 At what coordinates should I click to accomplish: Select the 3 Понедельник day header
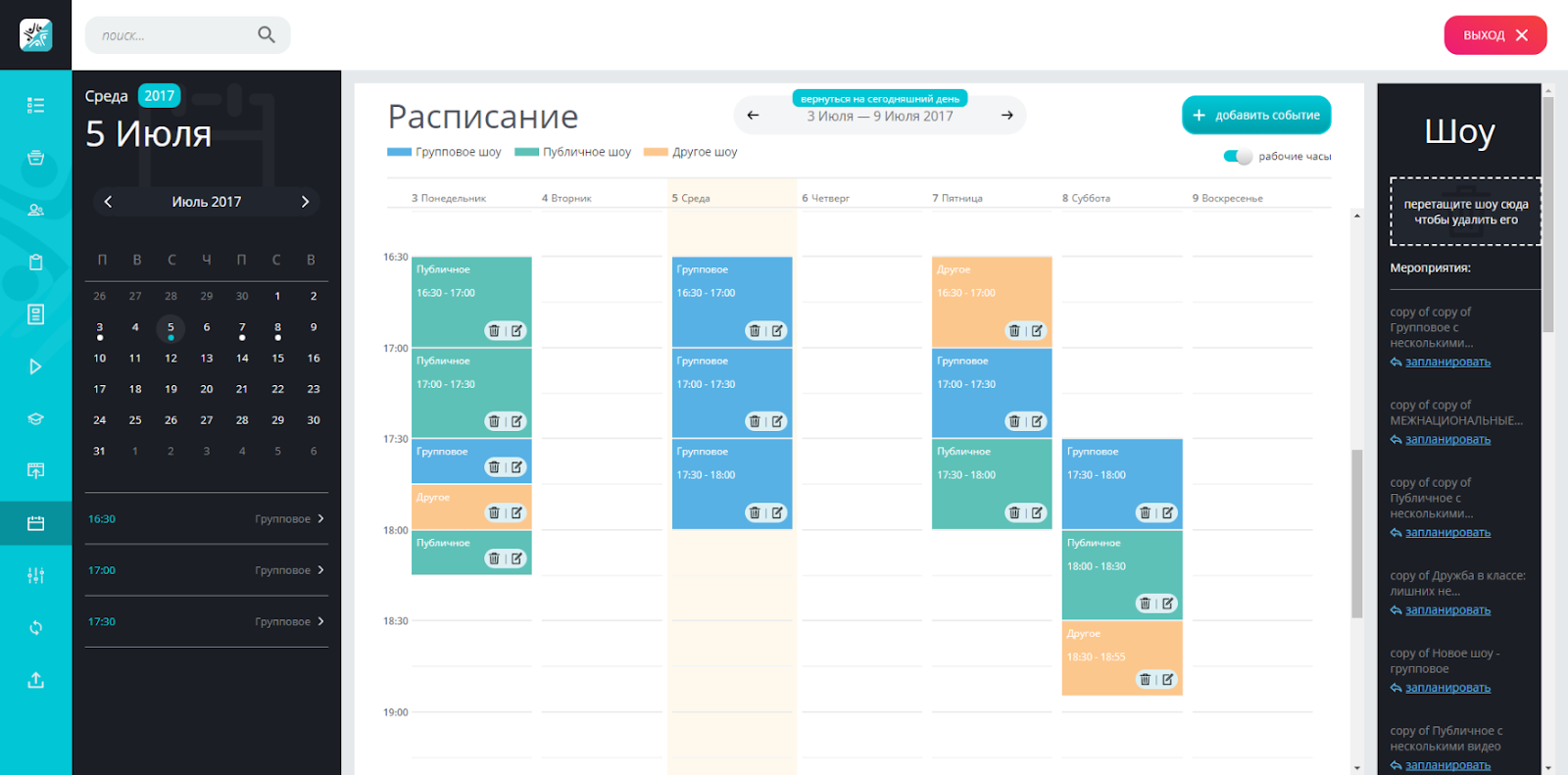[x=449, y=198]
